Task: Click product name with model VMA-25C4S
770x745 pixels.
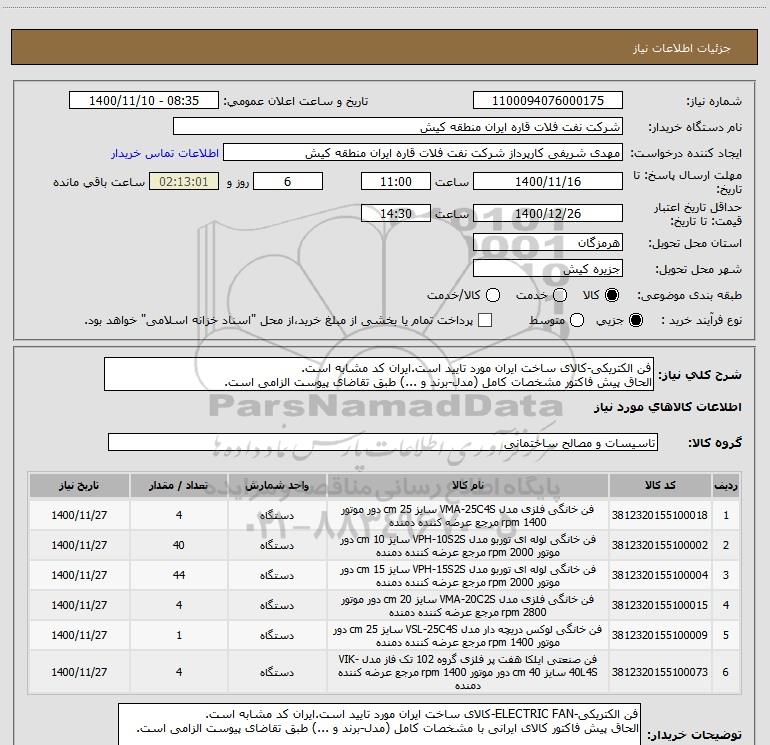Action: (468, 516)
